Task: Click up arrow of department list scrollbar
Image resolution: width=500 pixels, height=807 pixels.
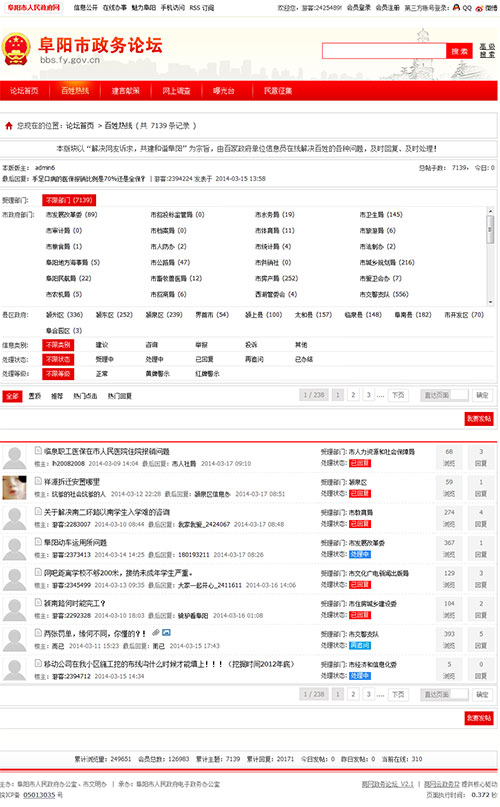Action: point(490,211)
